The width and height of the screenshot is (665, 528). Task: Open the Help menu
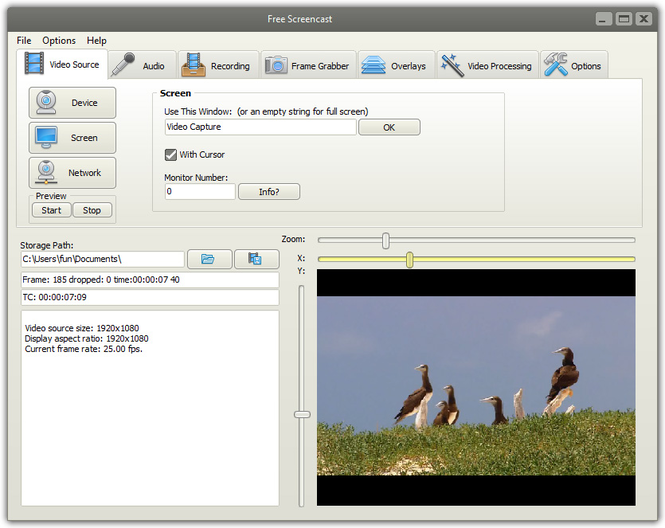click(96, 41)
